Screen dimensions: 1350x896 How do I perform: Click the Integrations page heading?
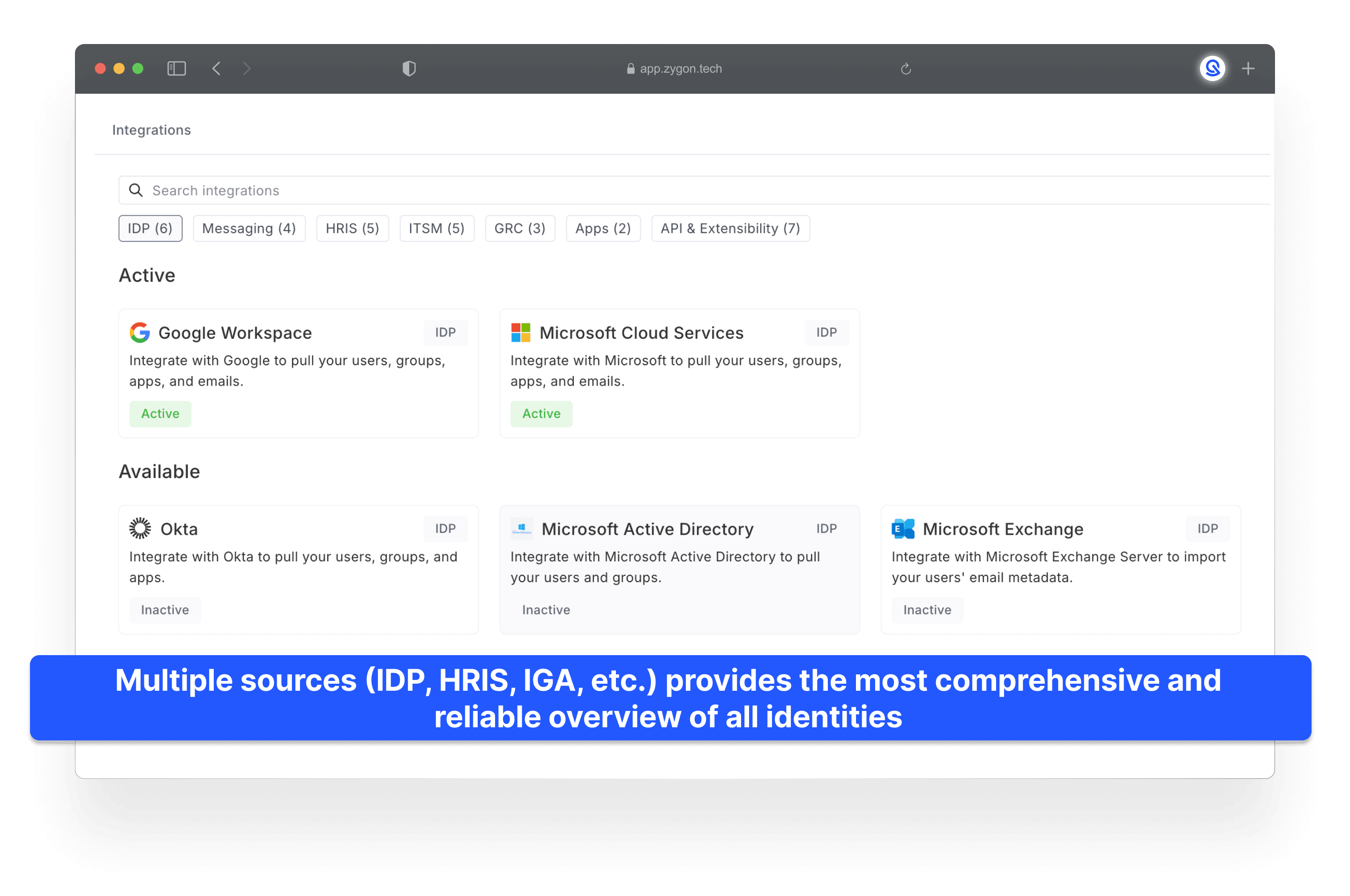[151, 130]
